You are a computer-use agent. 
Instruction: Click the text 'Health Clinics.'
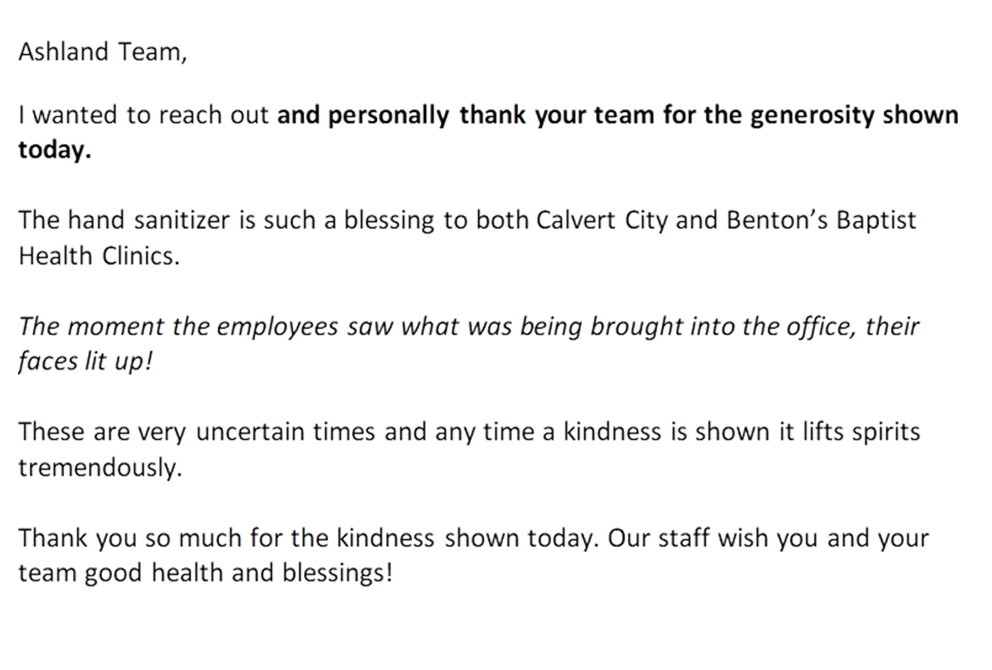click(99, 256)
